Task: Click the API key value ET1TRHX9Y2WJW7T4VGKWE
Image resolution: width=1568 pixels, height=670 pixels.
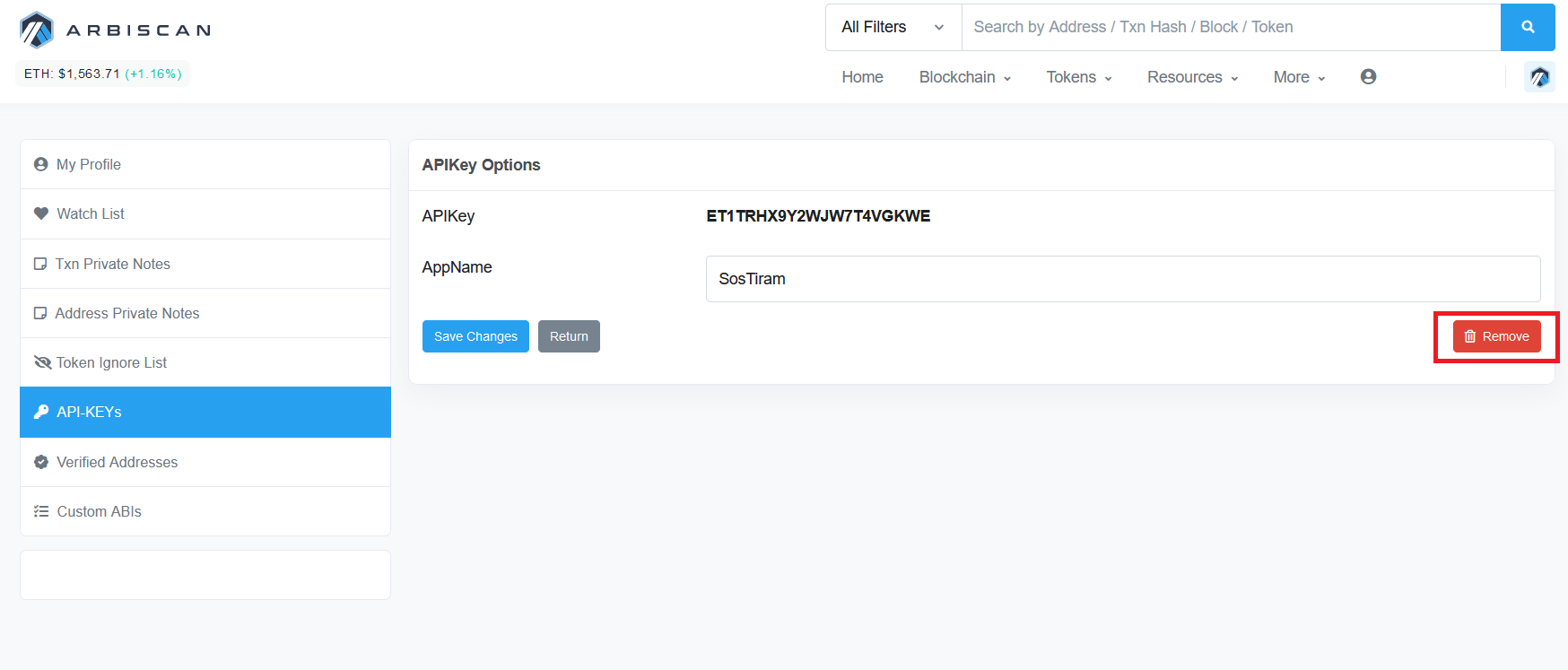Action: (818, 216)
